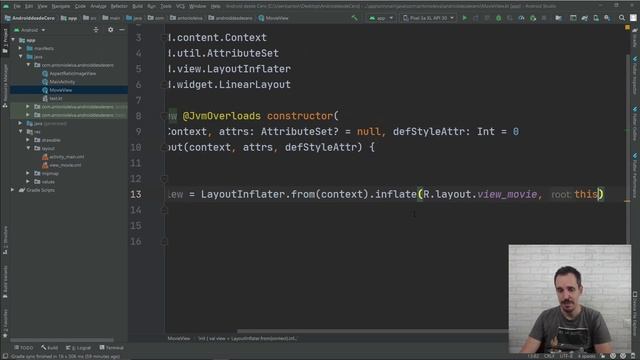
Task: Open the SDK Manager toolbar icon
Action: [607, 18]
